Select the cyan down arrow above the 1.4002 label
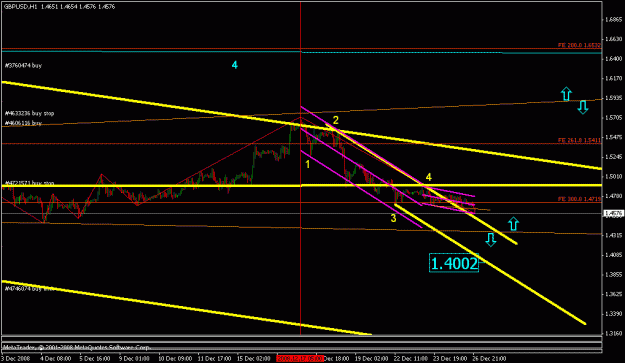 [491, 239]
